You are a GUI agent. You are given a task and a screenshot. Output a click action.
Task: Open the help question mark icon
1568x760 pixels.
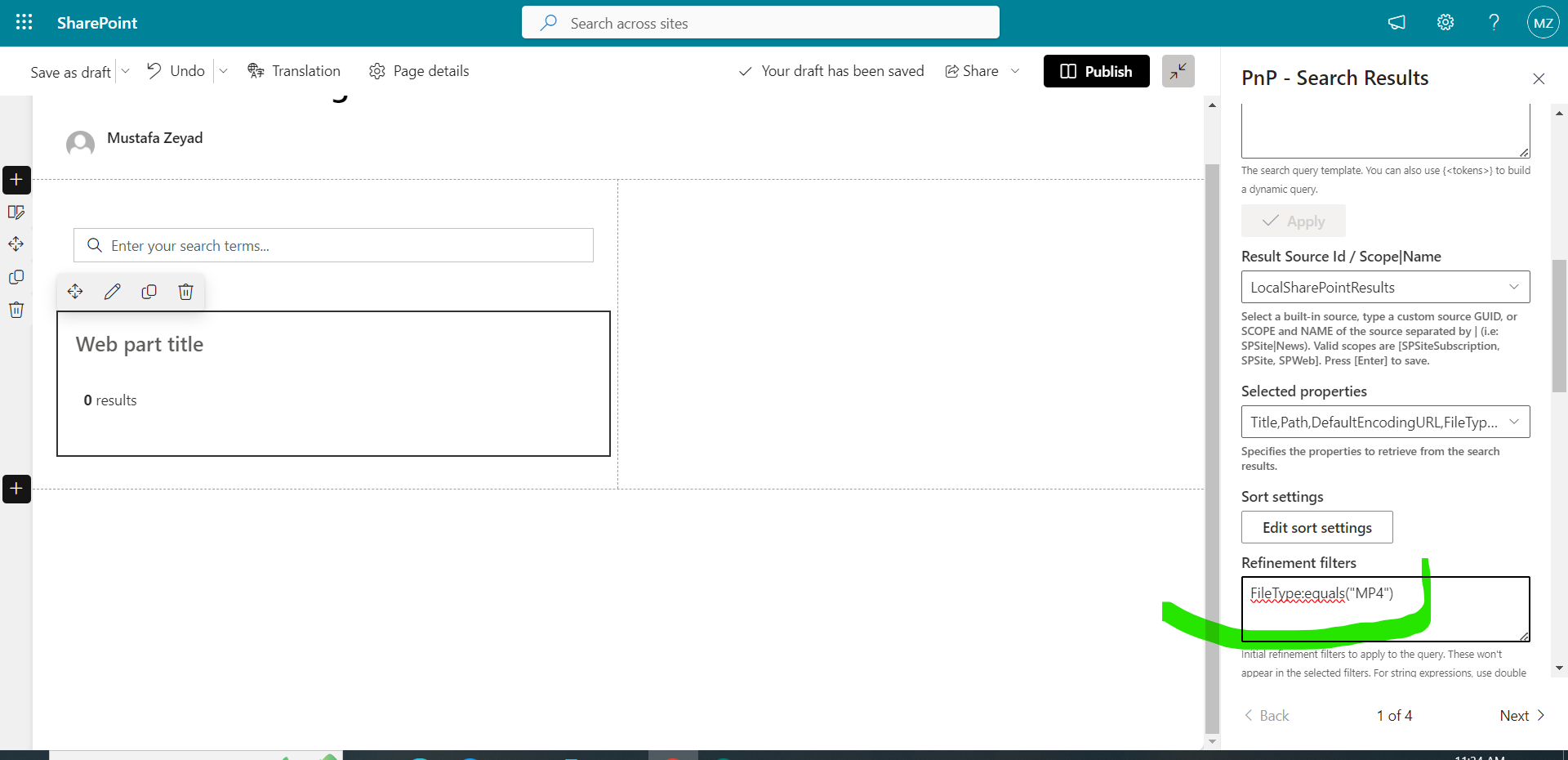click(x=1494, y=22)
